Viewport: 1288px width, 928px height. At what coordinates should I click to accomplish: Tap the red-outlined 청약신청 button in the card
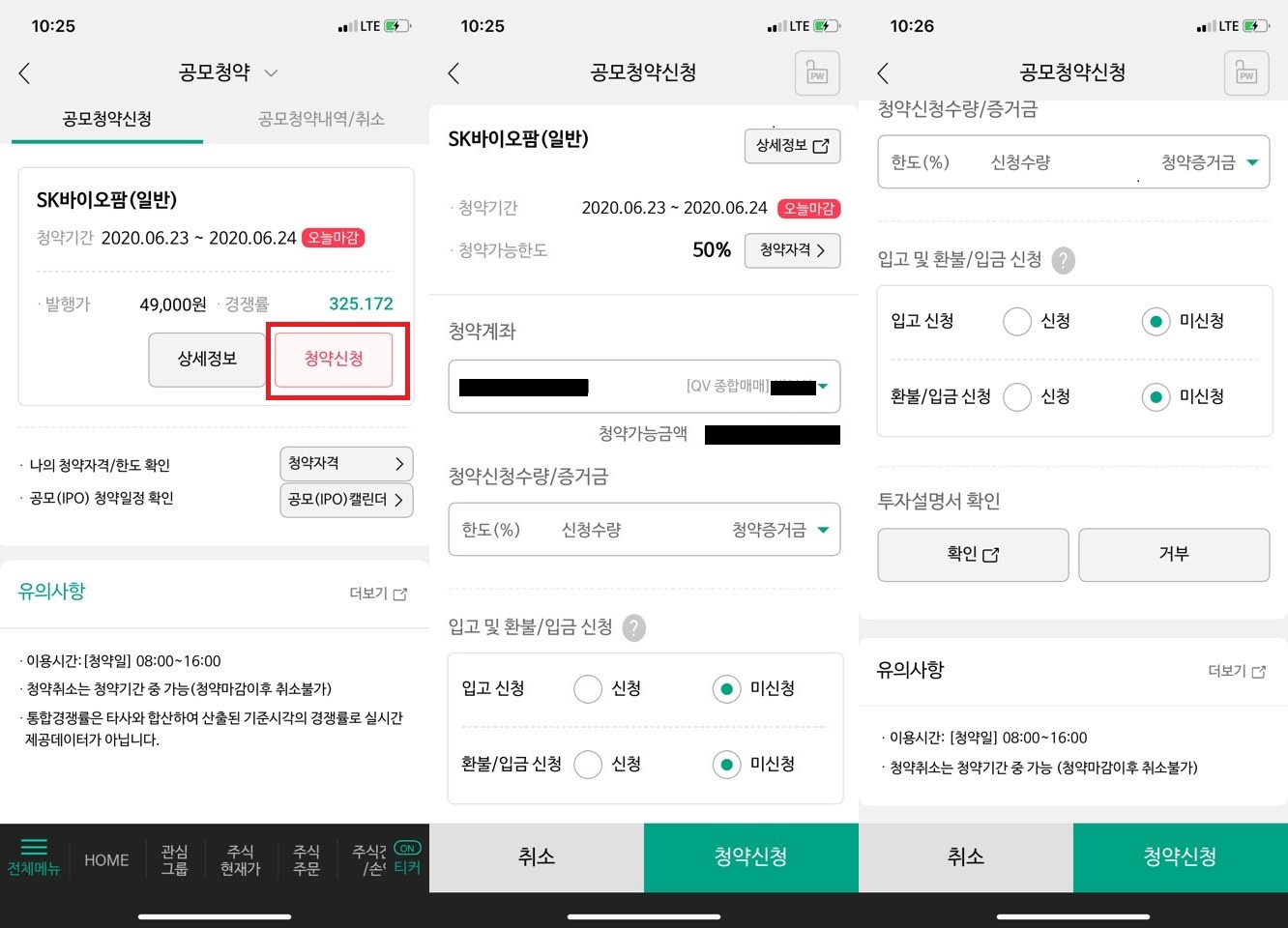(334, 359)
